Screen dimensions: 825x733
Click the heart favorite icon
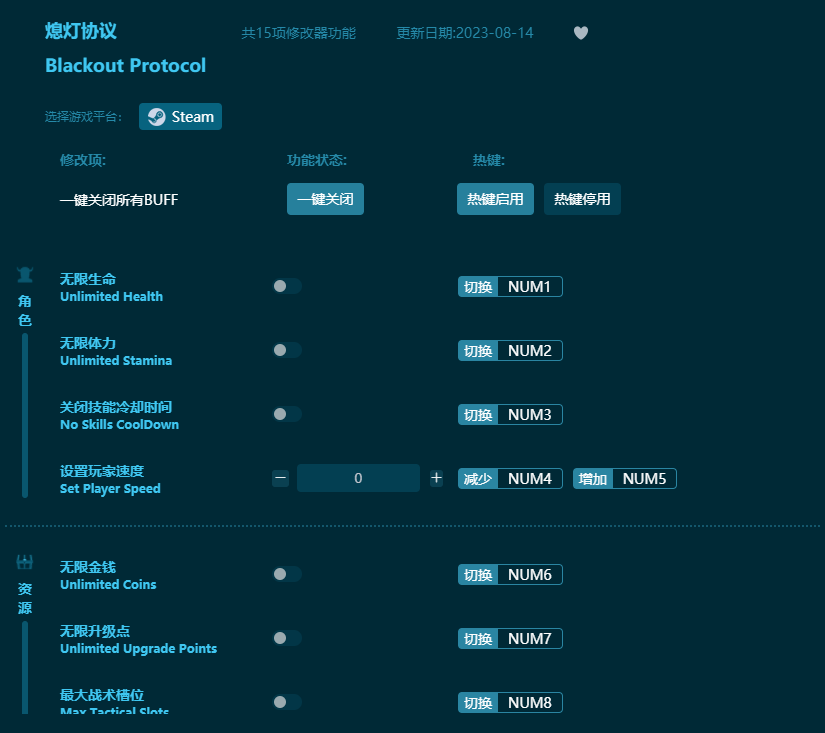pos(581,33)
